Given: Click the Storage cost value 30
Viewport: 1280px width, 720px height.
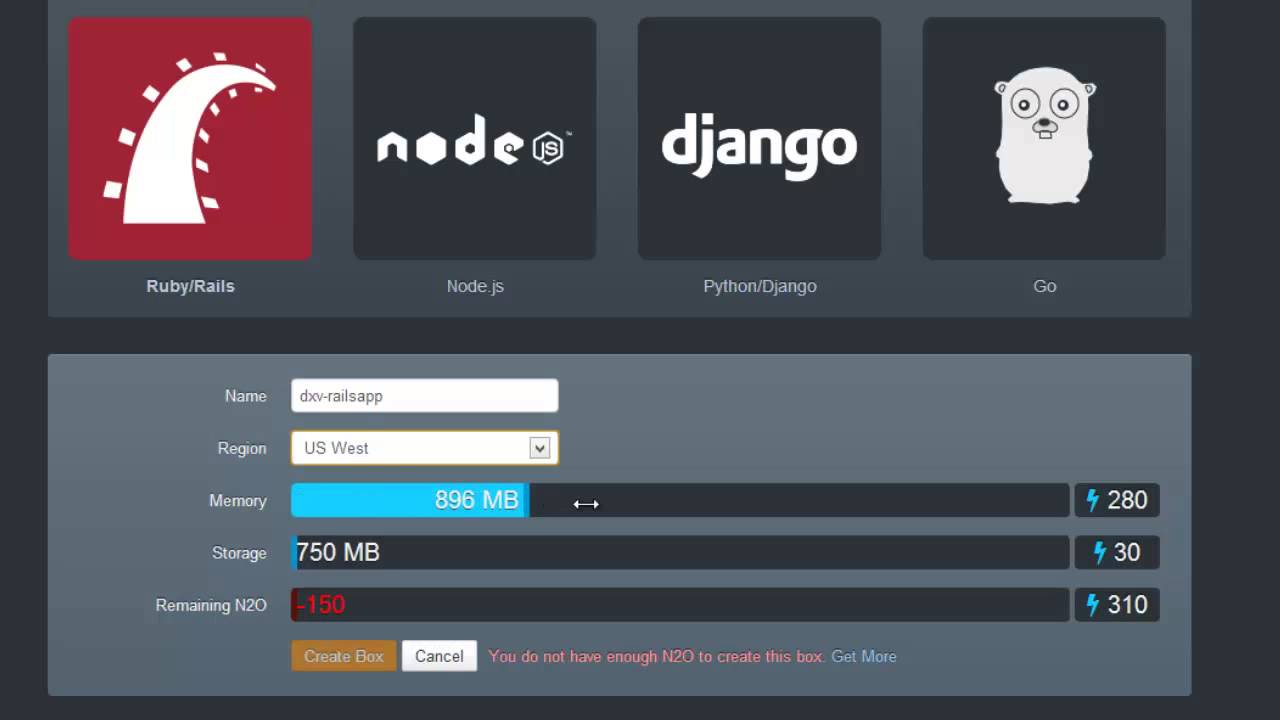Looking at the screenshot, I should click(x=1127, y=552).
